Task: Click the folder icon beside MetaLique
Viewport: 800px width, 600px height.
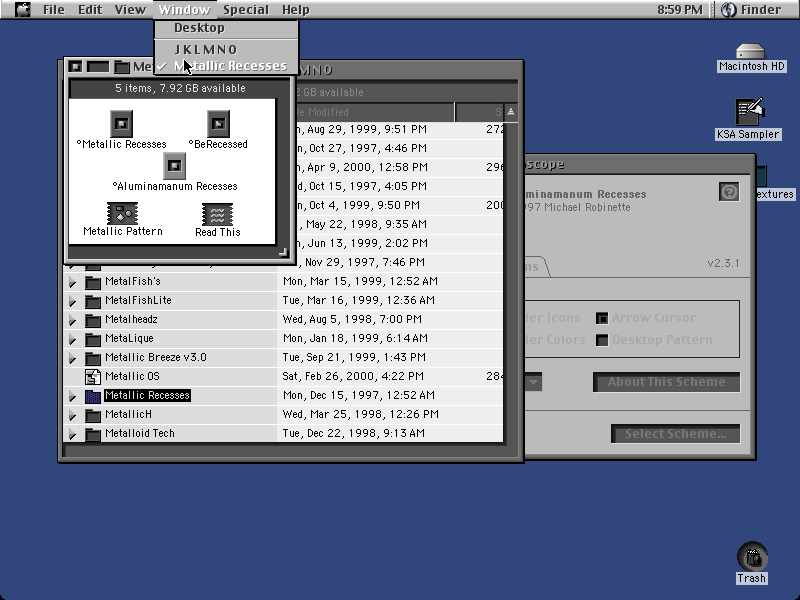Action: point(93,339)
